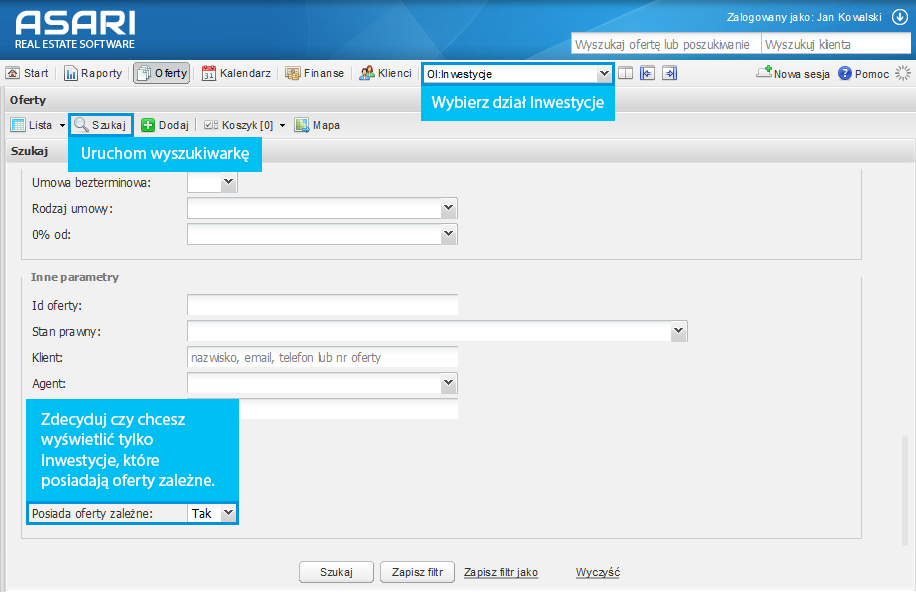This screenshot has width=916, height=592.
Task: Click the logout arrow icon beside Jan Kowalski
Action: tap(899, 18)
